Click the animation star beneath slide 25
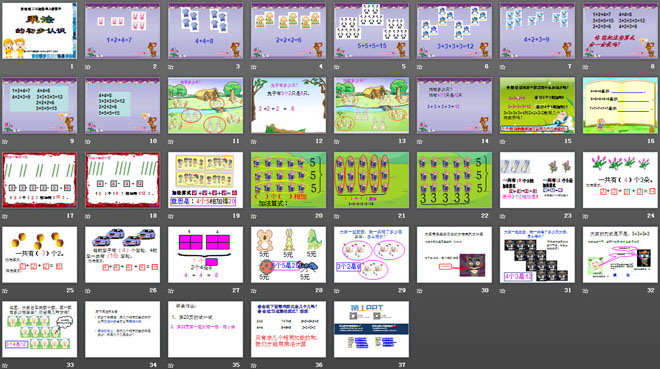This screenshot has width=660, height=369. 5,291
